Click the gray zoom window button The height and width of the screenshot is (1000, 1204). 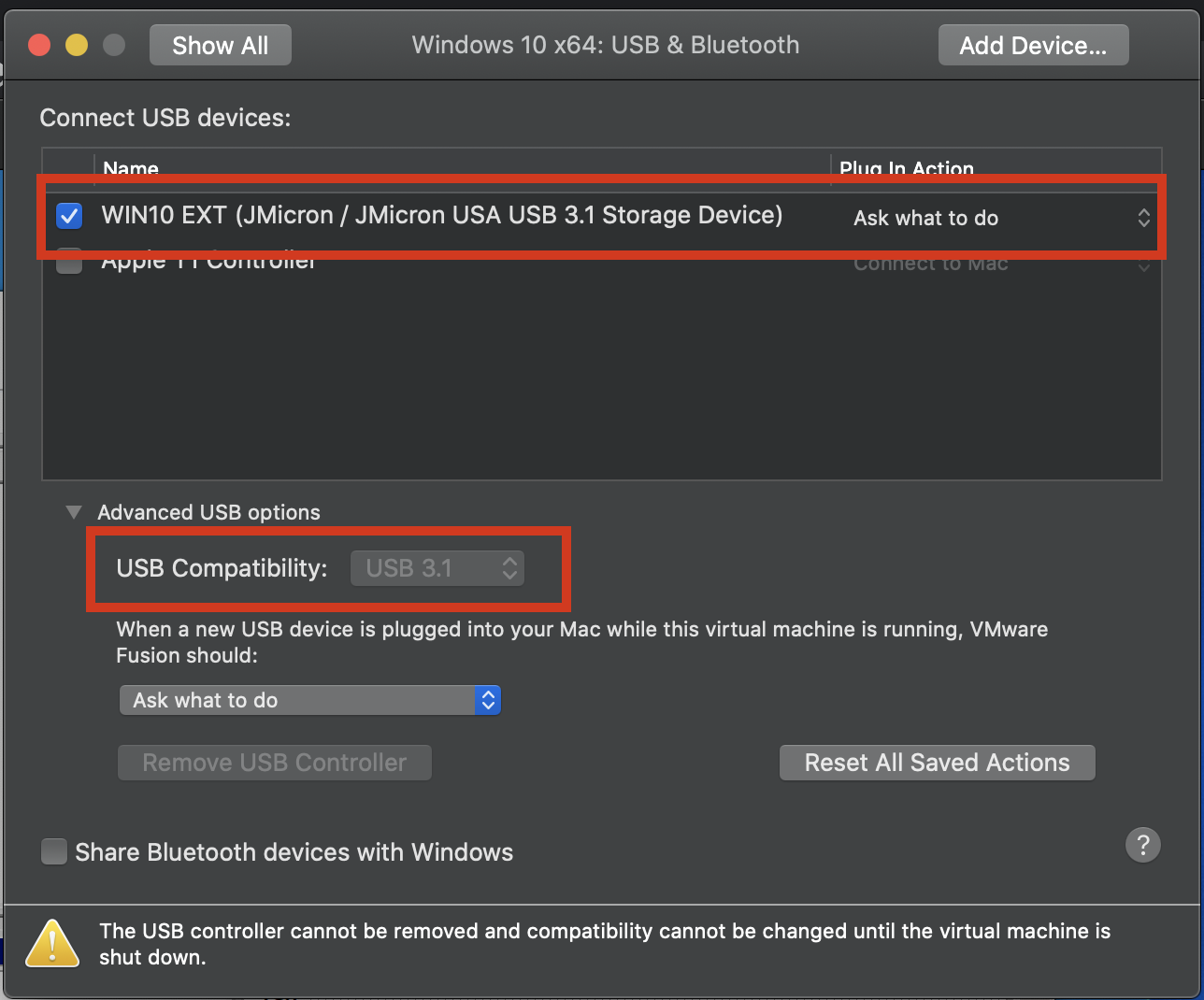114,45
